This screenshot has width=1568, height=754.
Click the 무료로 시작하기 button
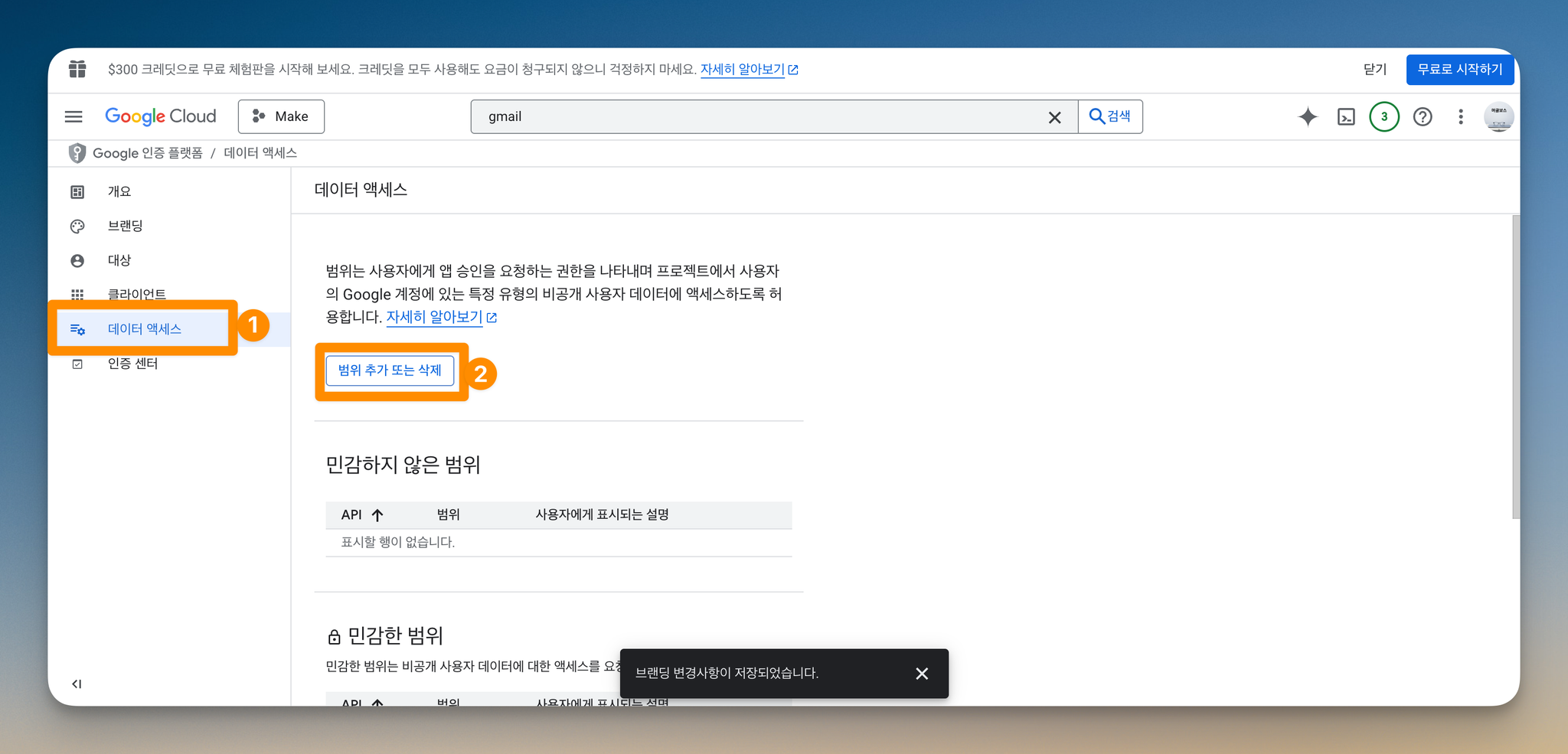point(1460,70)
